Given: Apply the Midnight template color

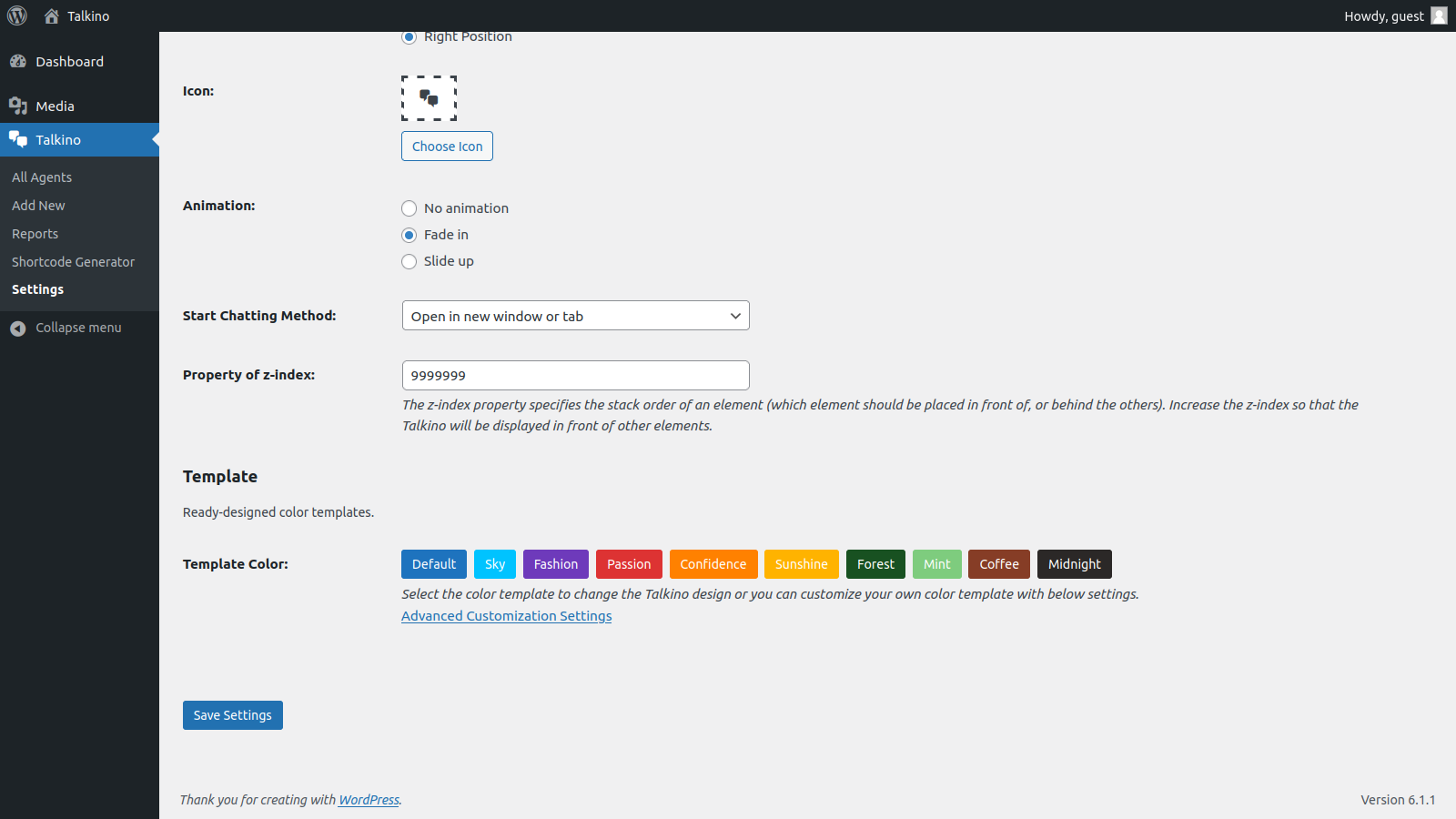Looking at the screenshot, I should (1075, 564).
